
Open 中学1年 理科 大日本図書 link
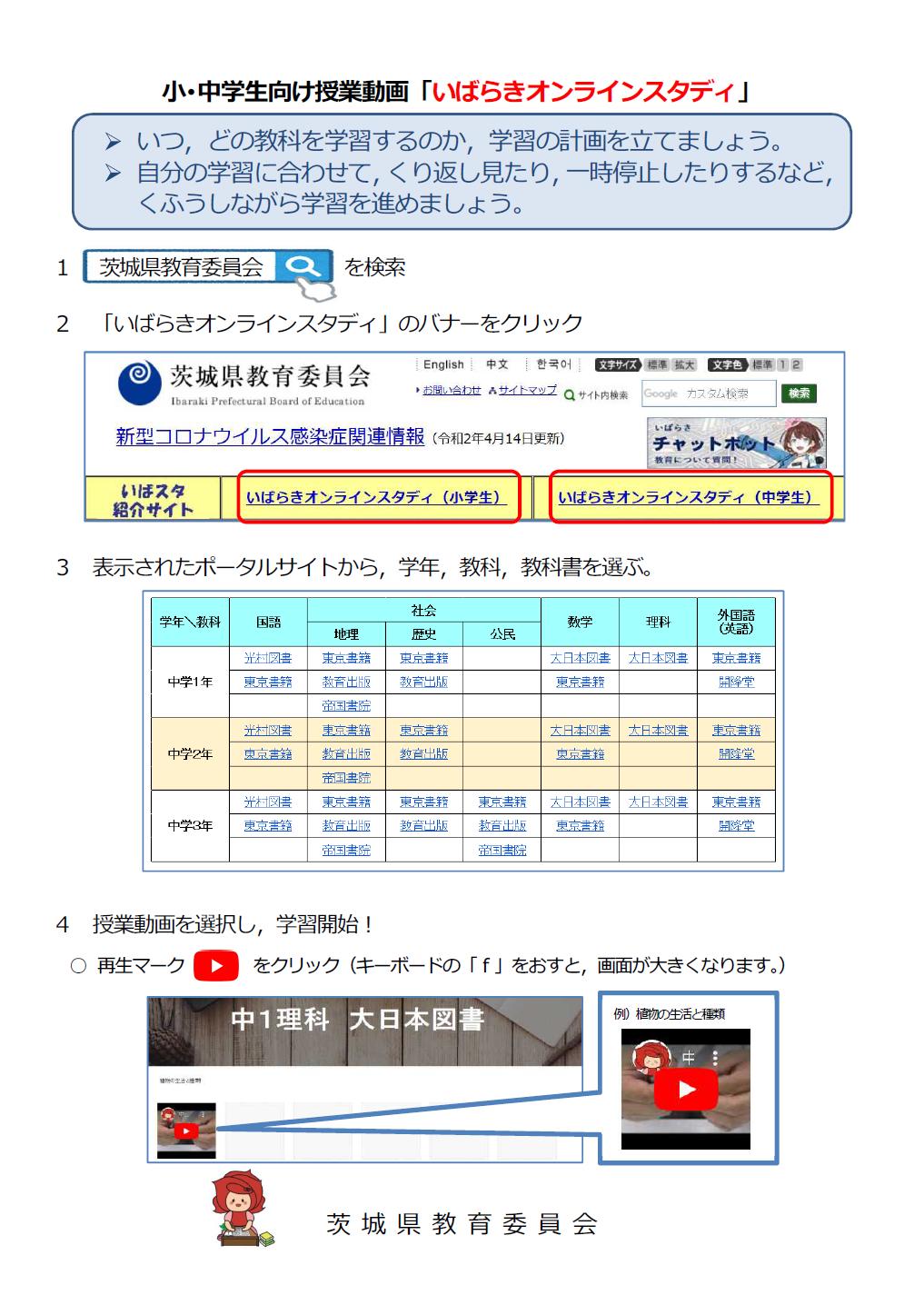tap(659, 658)
